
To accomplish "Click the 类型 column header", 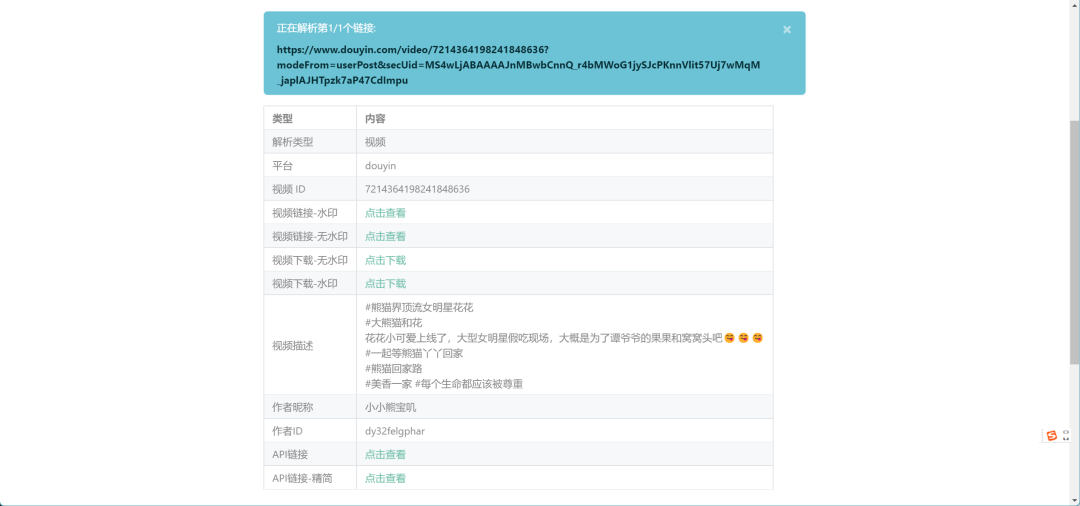I will tap(282, 118).
